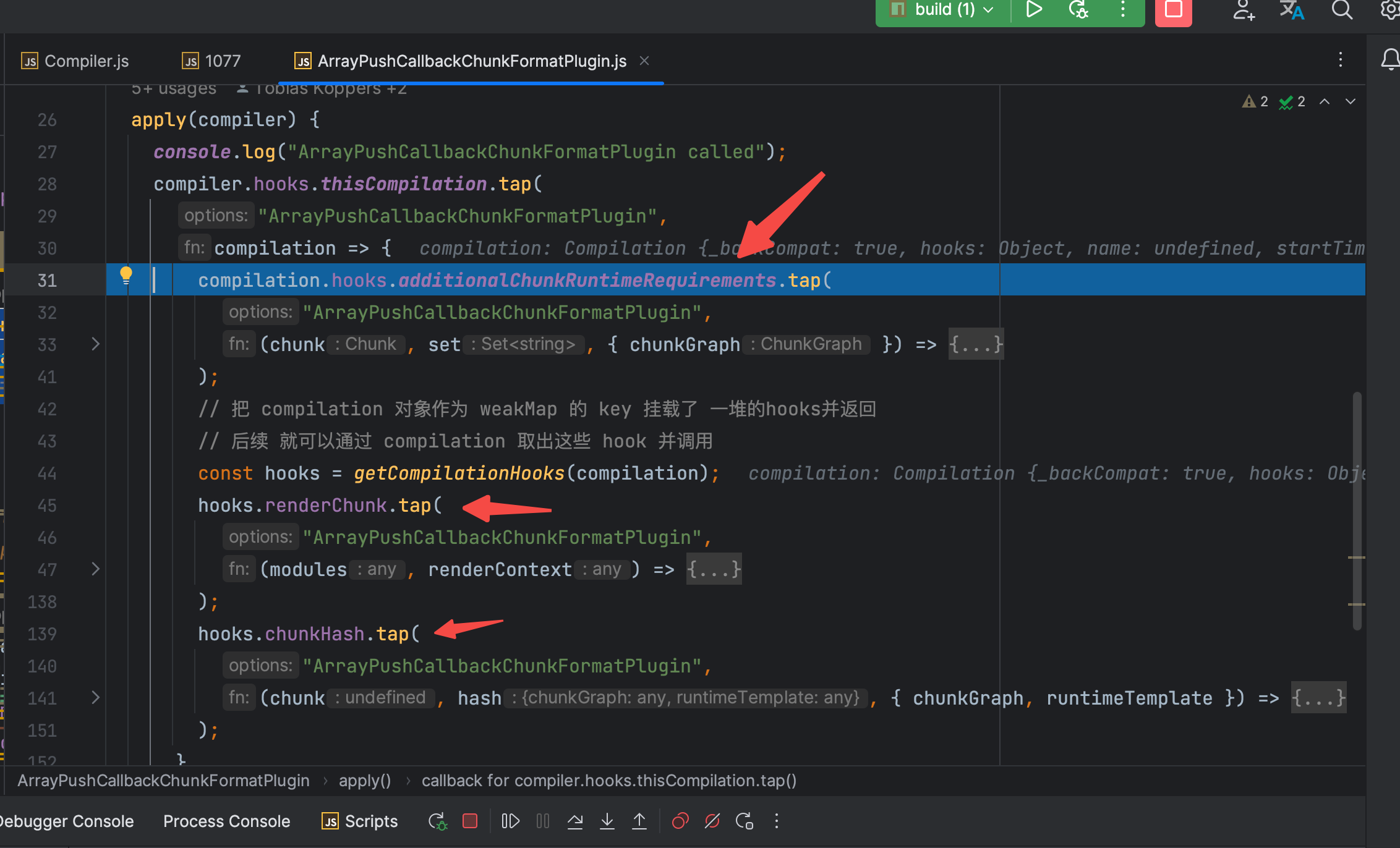Click Resume Program debugger button
Image resolution: width=1400 pixels, height=848 pixels.
tap(510, 821)
